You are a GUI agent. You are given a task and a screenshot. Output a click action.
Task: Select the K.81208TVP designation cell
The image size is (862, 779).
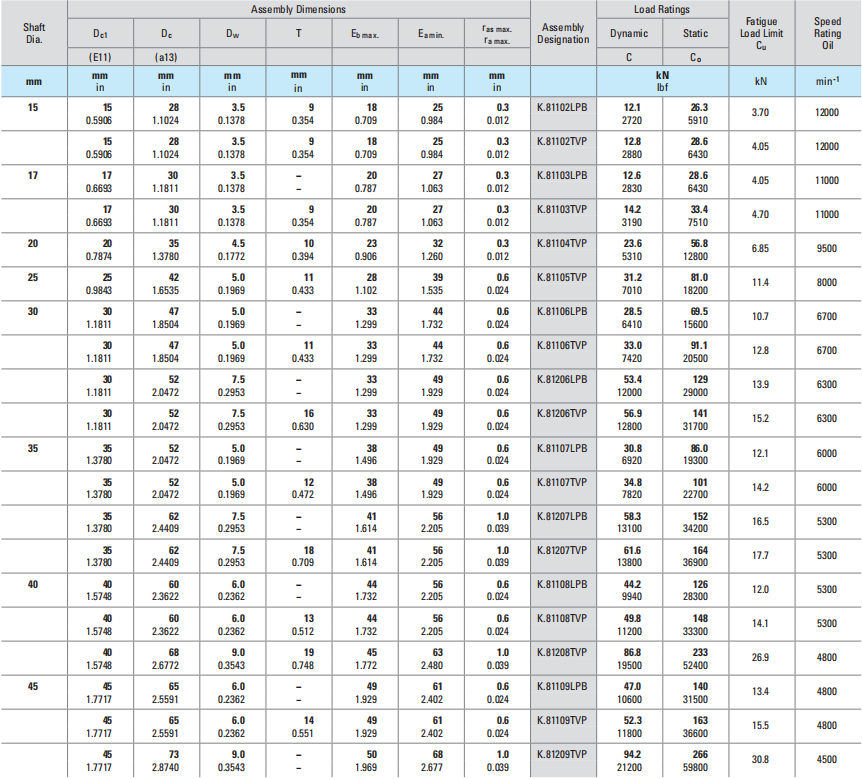pyautogui.click(x=562, y=651)
